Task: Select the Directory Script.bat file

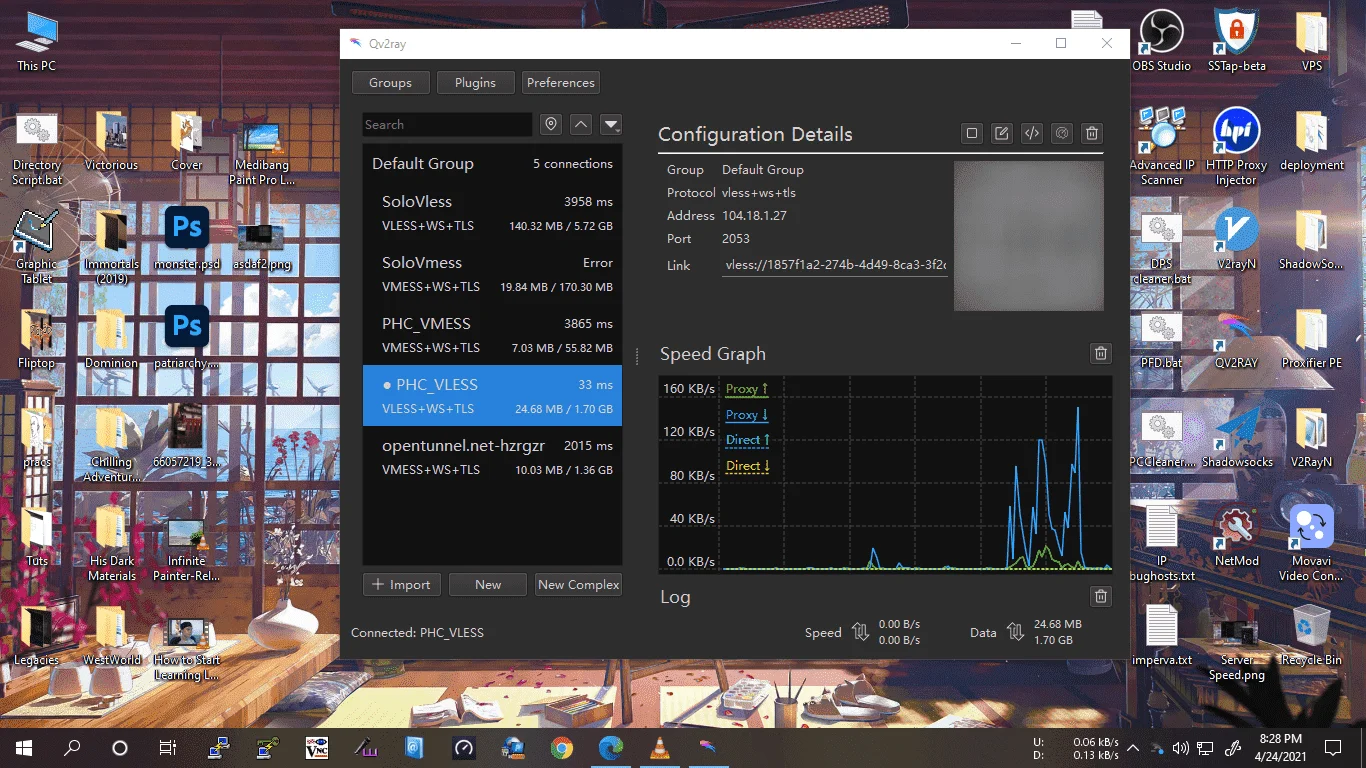Action: pos(37,148)
